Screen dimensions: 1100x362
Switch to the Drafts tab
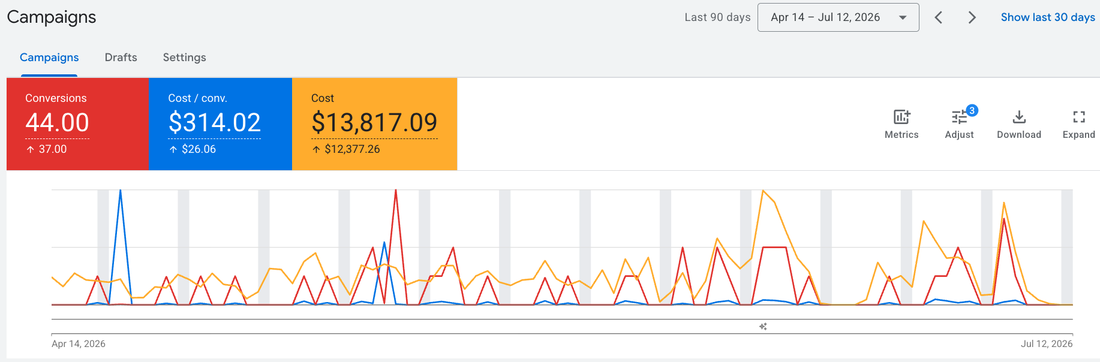click(x=121, y=58)
